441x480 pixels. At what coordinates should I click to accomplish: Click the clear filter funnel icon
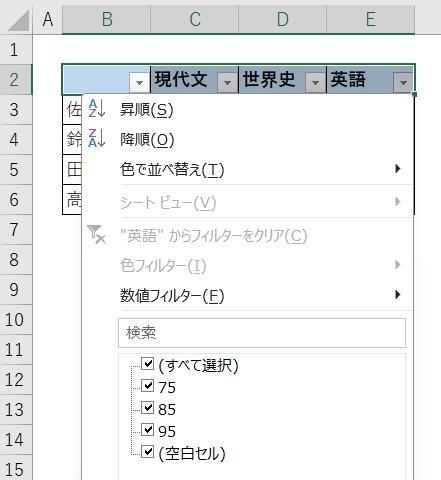[x=96, y=234]
